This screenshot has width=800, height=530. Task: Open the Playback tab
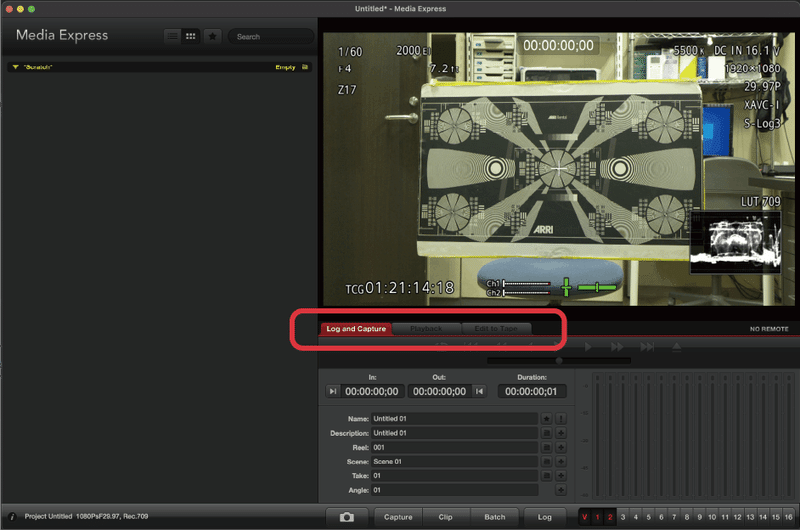click(x=426, y=329)
